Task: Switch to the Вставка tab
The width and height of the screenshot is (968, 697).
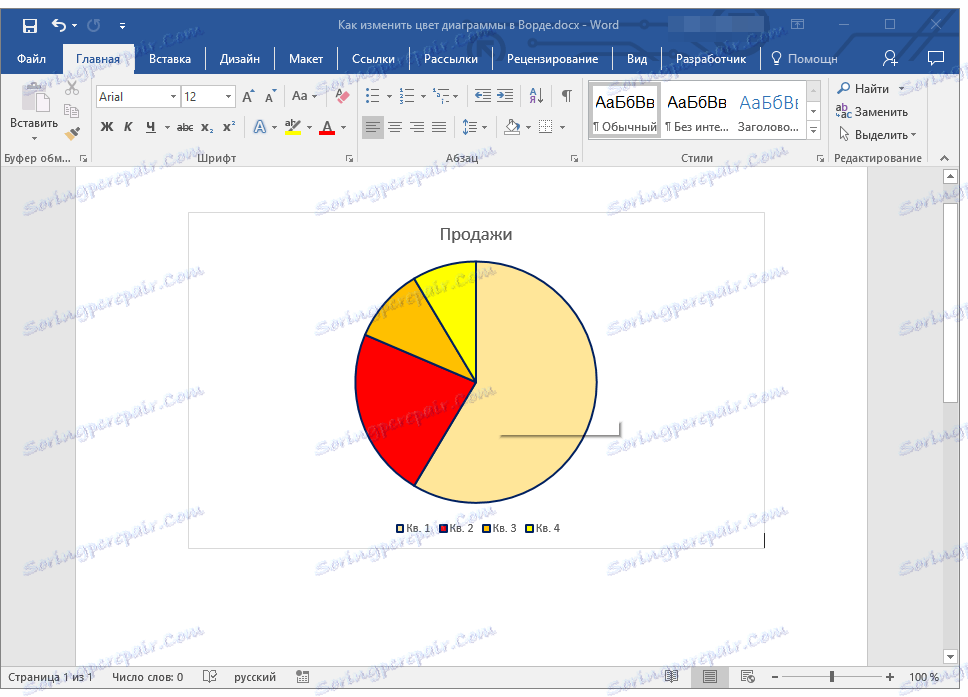Action: pyautogui.click(x=170, y=59)
